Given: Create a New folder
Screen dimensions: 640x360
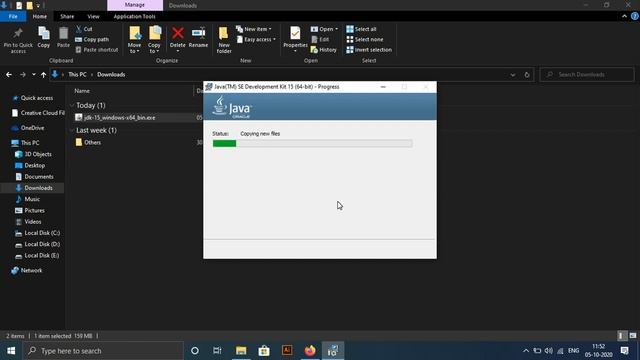Looking at the screenshot, I should (x=224, y=40).
